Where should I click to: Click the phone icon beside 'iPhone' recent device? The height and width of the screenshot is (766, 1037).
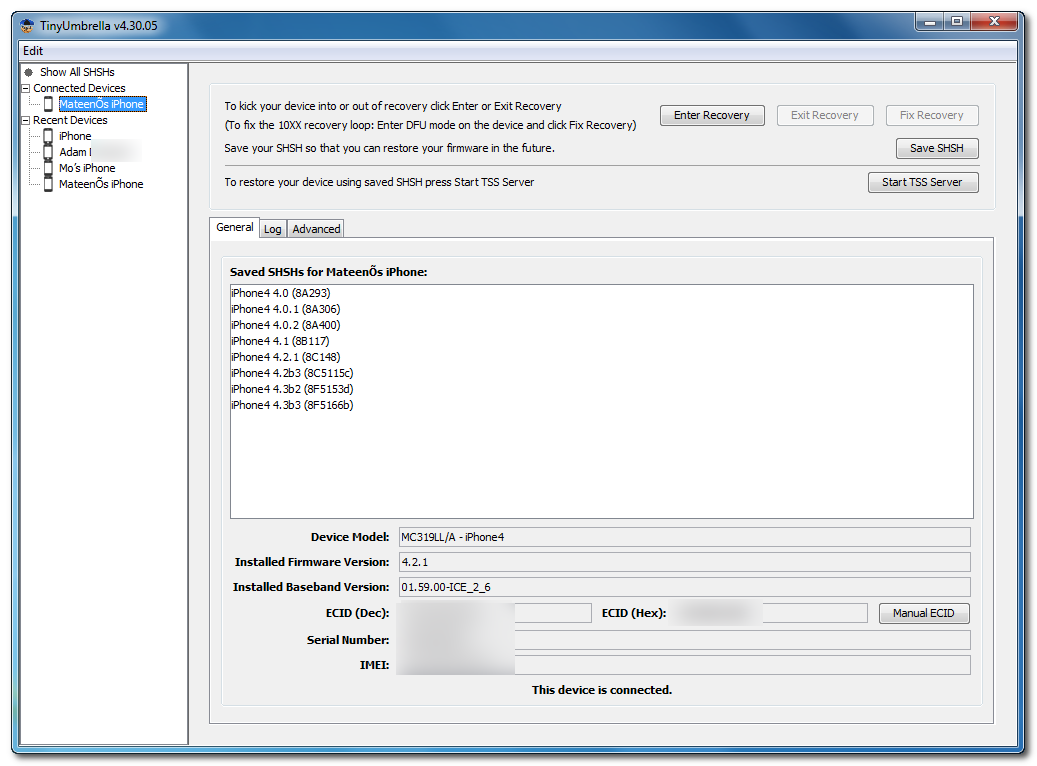pyautogui.click(x=48, y=136)
